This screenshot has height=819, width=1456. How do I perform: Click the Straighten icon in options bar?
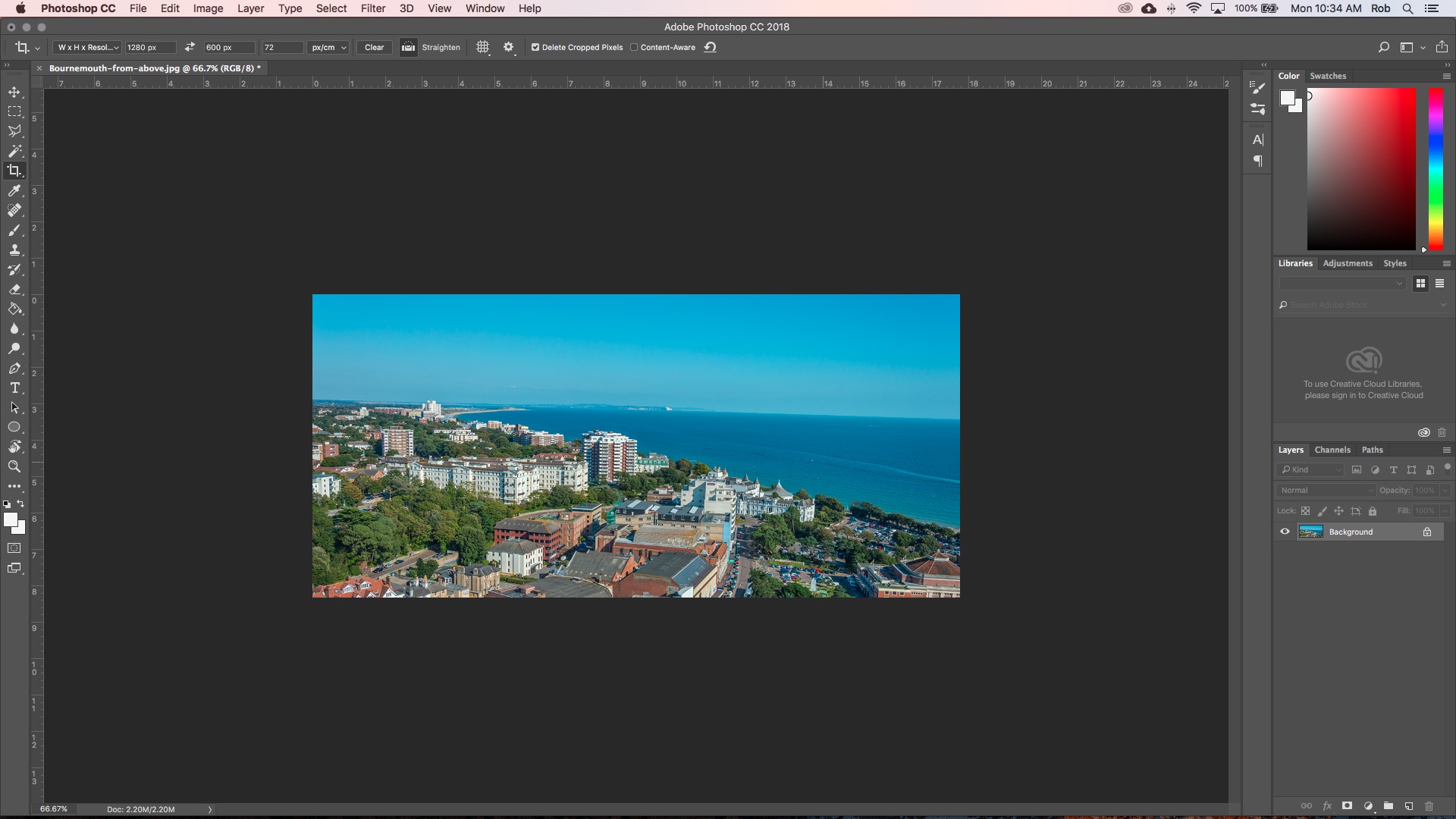409,47
